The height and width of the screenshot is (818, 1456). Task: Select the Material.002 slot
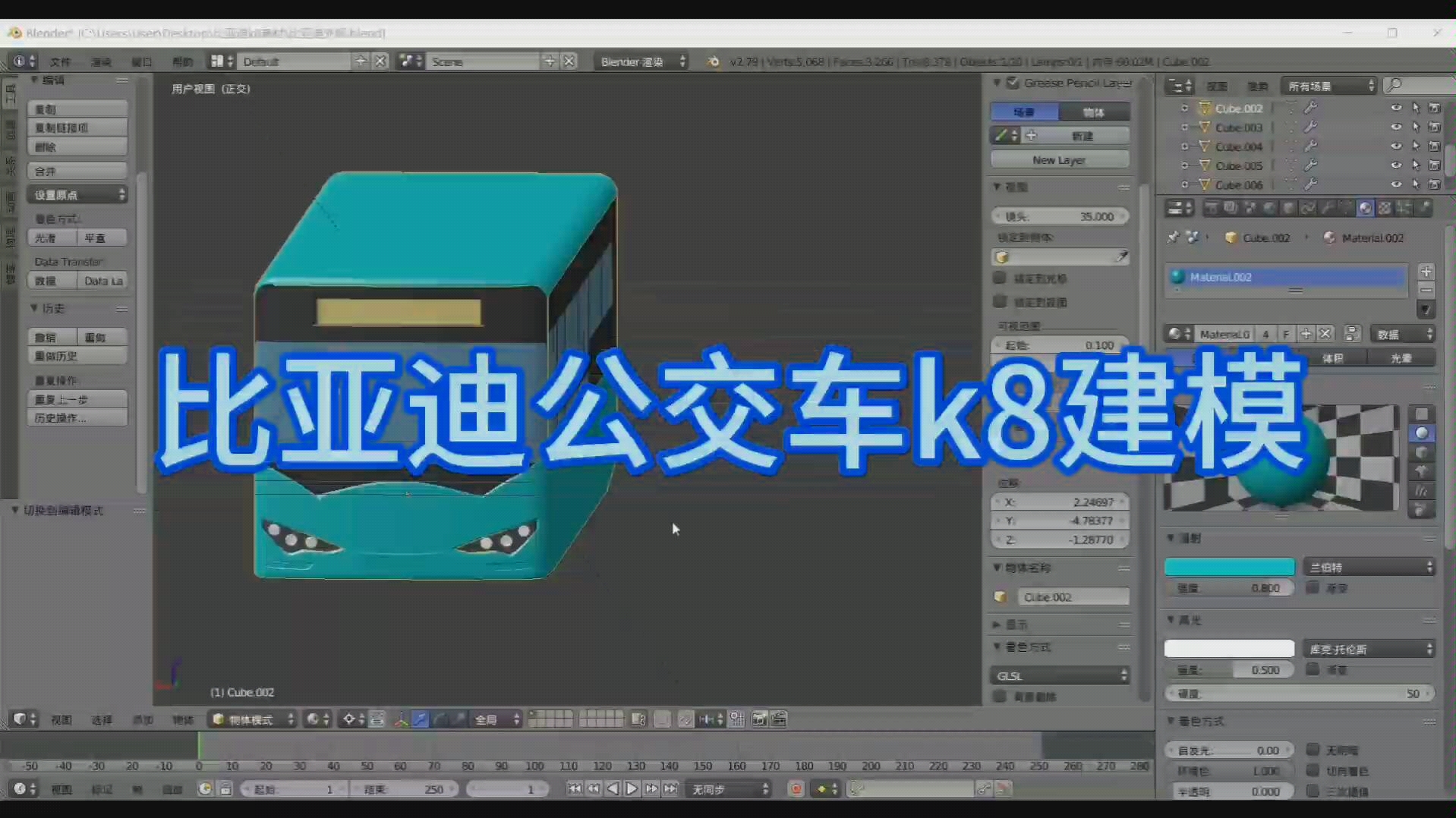pos(1285,277)
